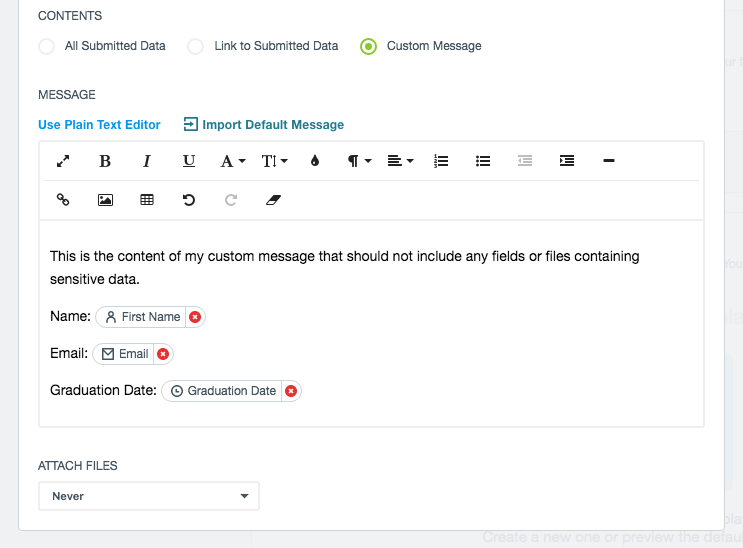Click Use Plain Text Editor link
This screenshot has height=548, width=743.
(99, 125)
